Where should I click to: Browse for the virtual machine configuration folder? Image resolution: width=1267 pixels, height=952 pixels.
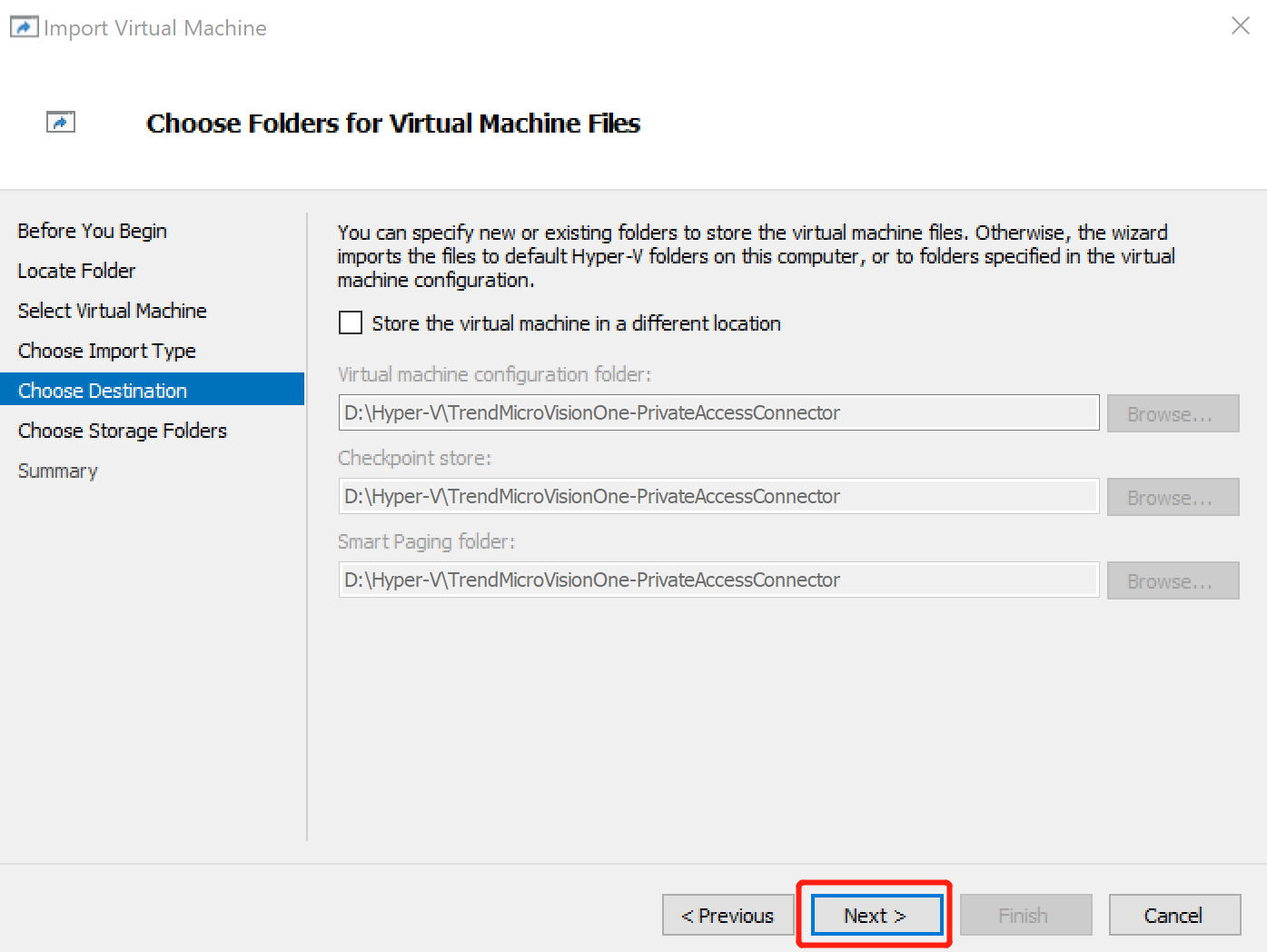pos(1173,413)
